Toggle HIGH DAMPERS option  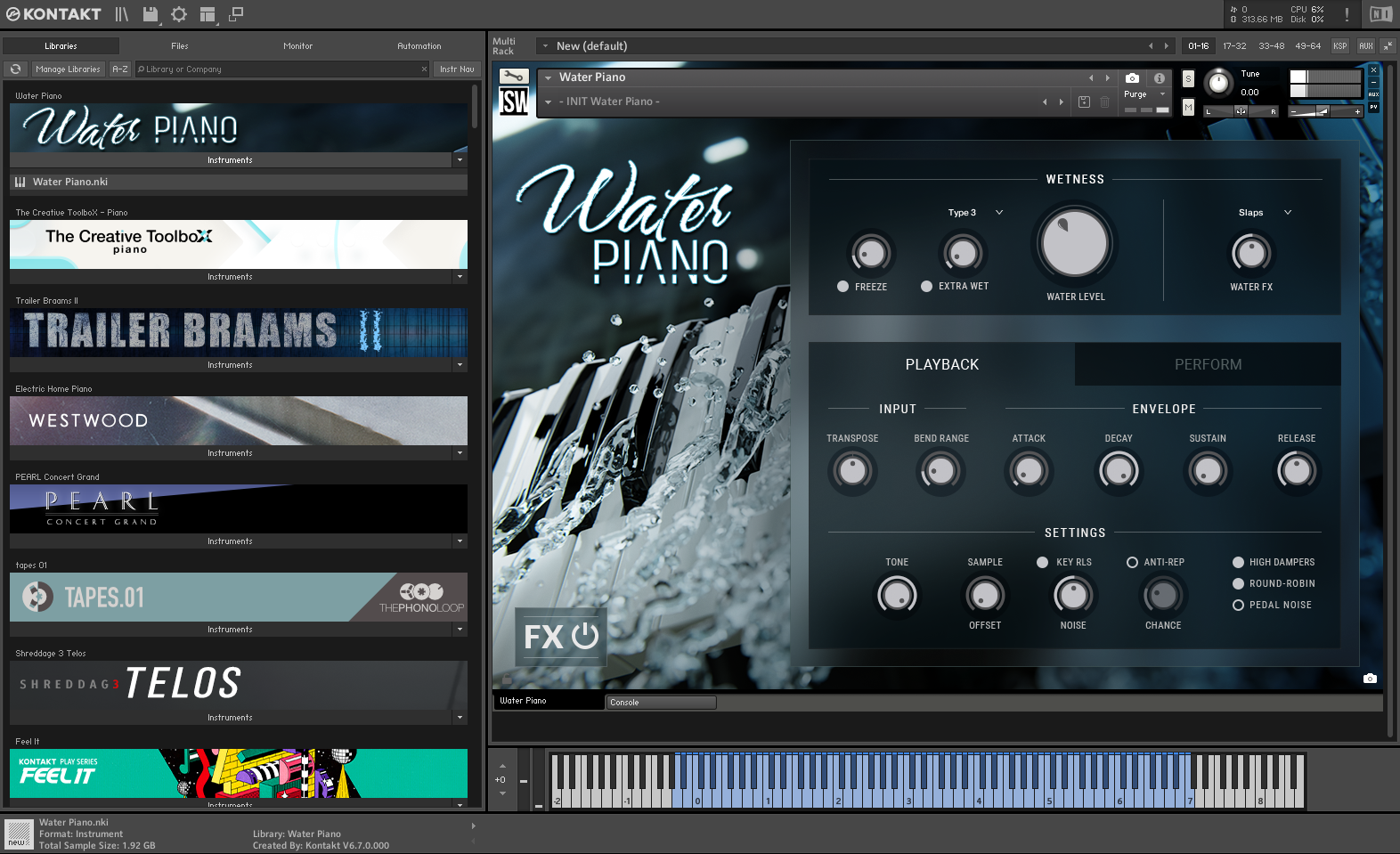[x=1238, y=562]
